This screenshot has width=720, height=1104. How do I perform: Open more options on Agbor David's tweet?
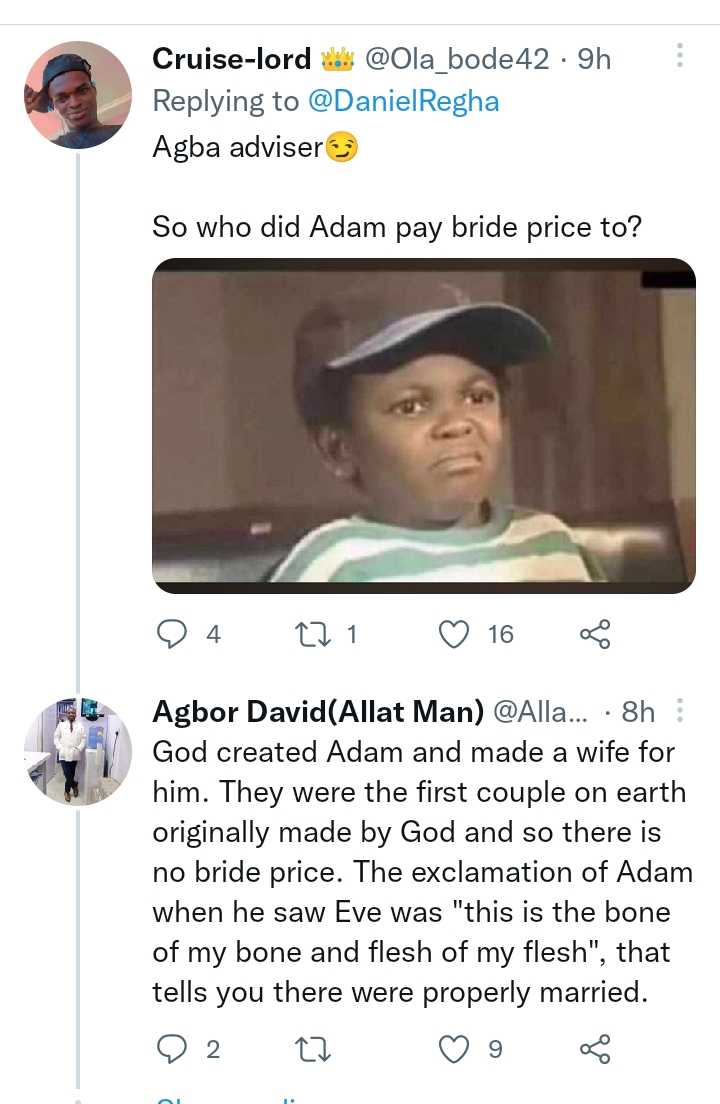point(680,711)
